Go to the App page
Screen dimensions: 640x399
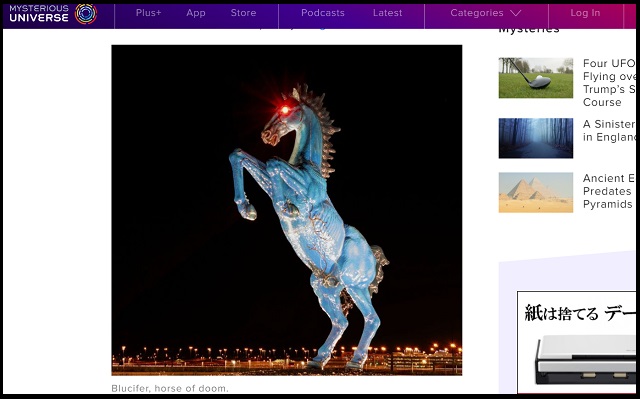pyautogui.click(x=196, y=13)
